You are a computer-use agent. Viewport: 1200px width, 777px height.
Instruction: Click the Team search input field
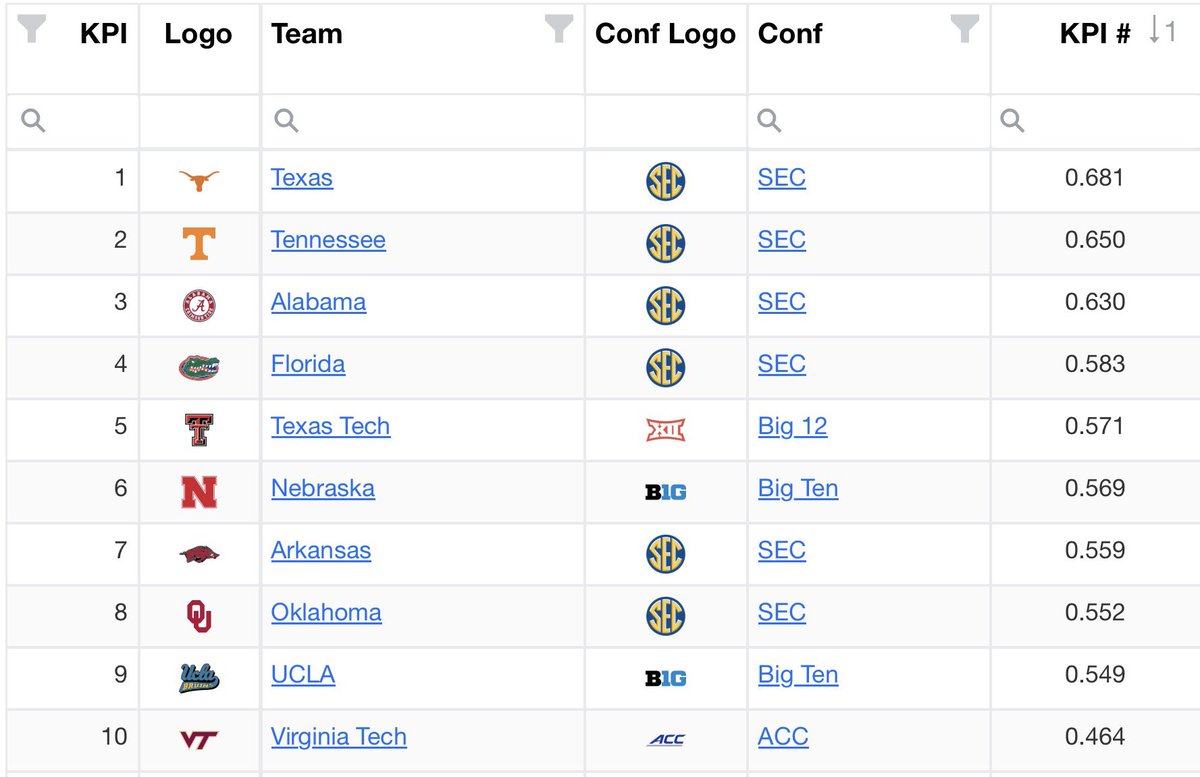click(423, 122)
